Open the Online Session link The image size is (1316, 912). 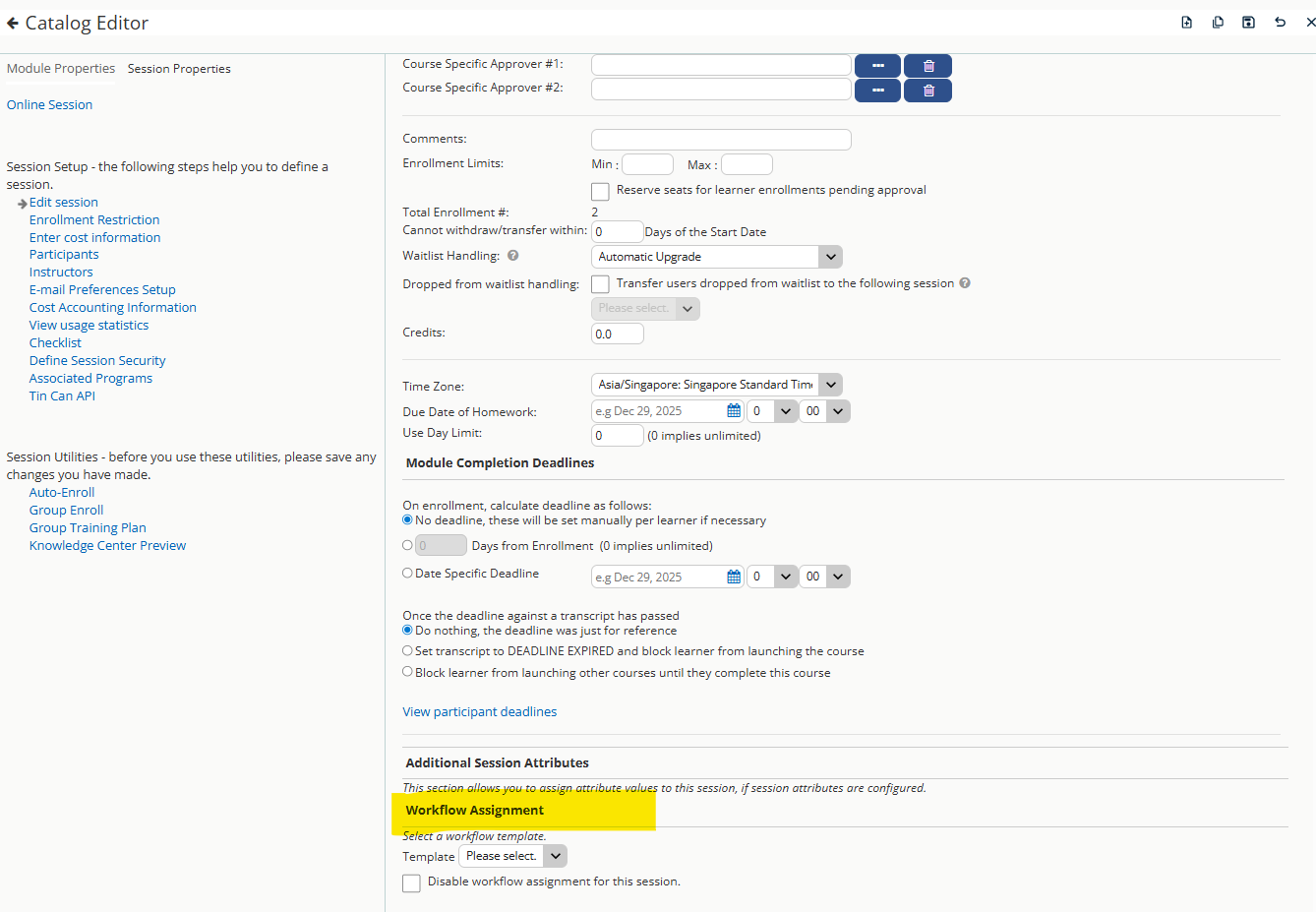click(x=49, y=104)
